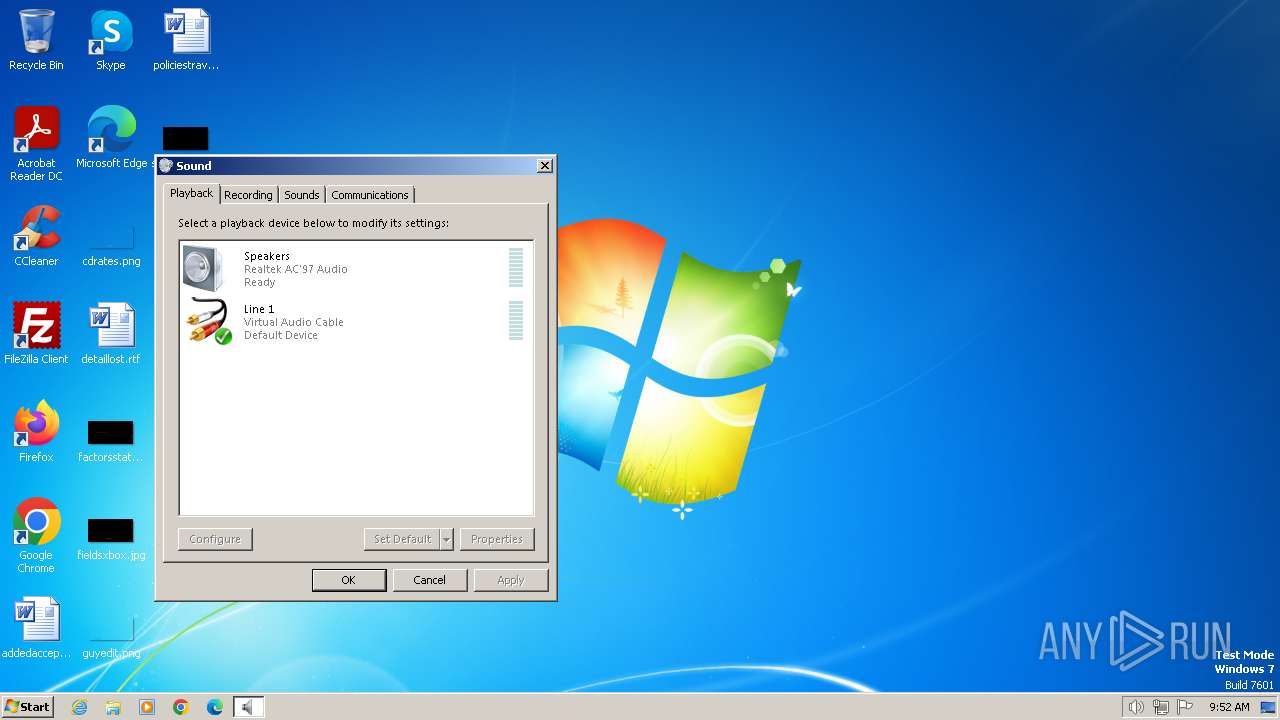Click the Speakers volume level meter
The width and height of the screenshot is (1280, 720).
tap(516, 268)
